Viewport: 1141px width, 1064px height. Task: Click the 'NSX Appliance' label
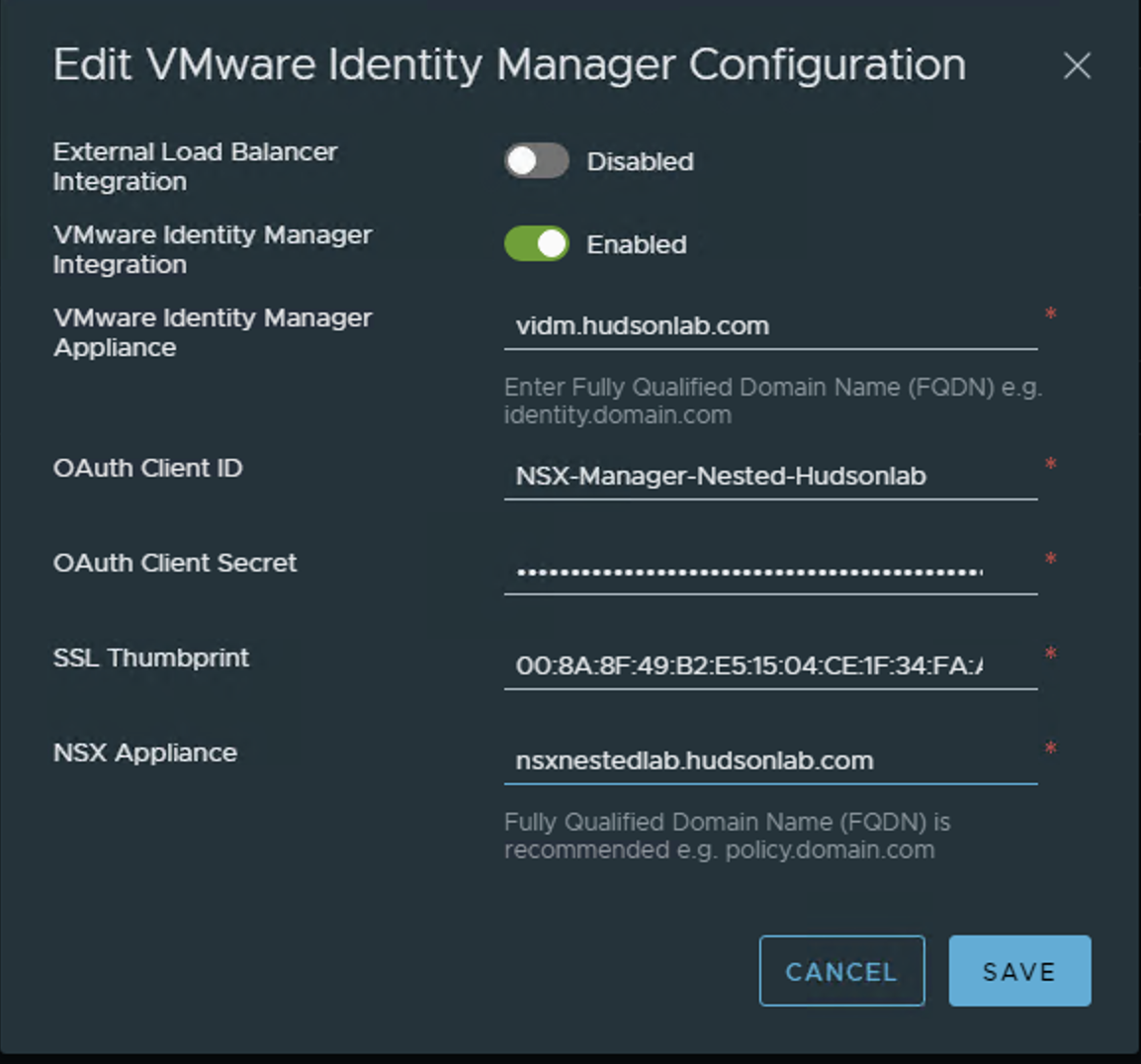click(144, 753)
